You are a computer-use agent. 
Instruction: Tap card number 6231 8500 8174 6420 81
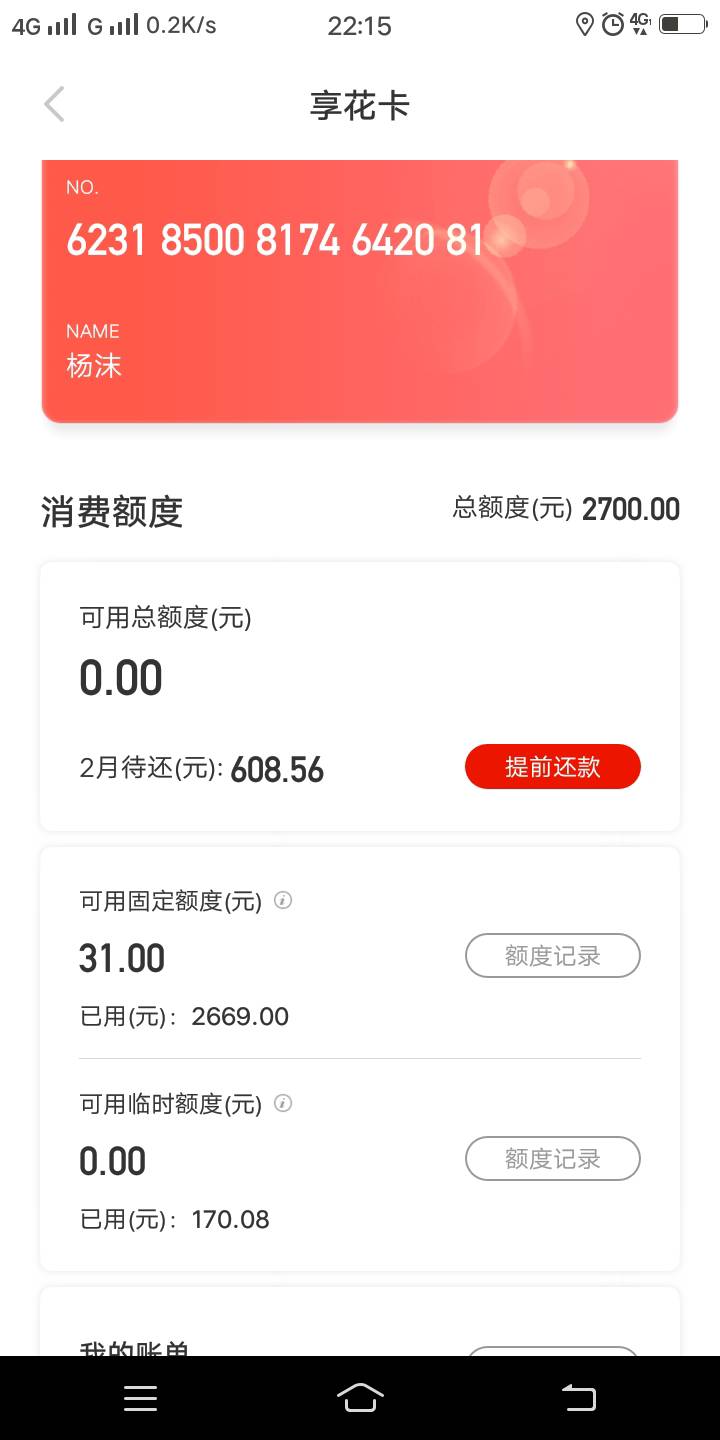275,240
